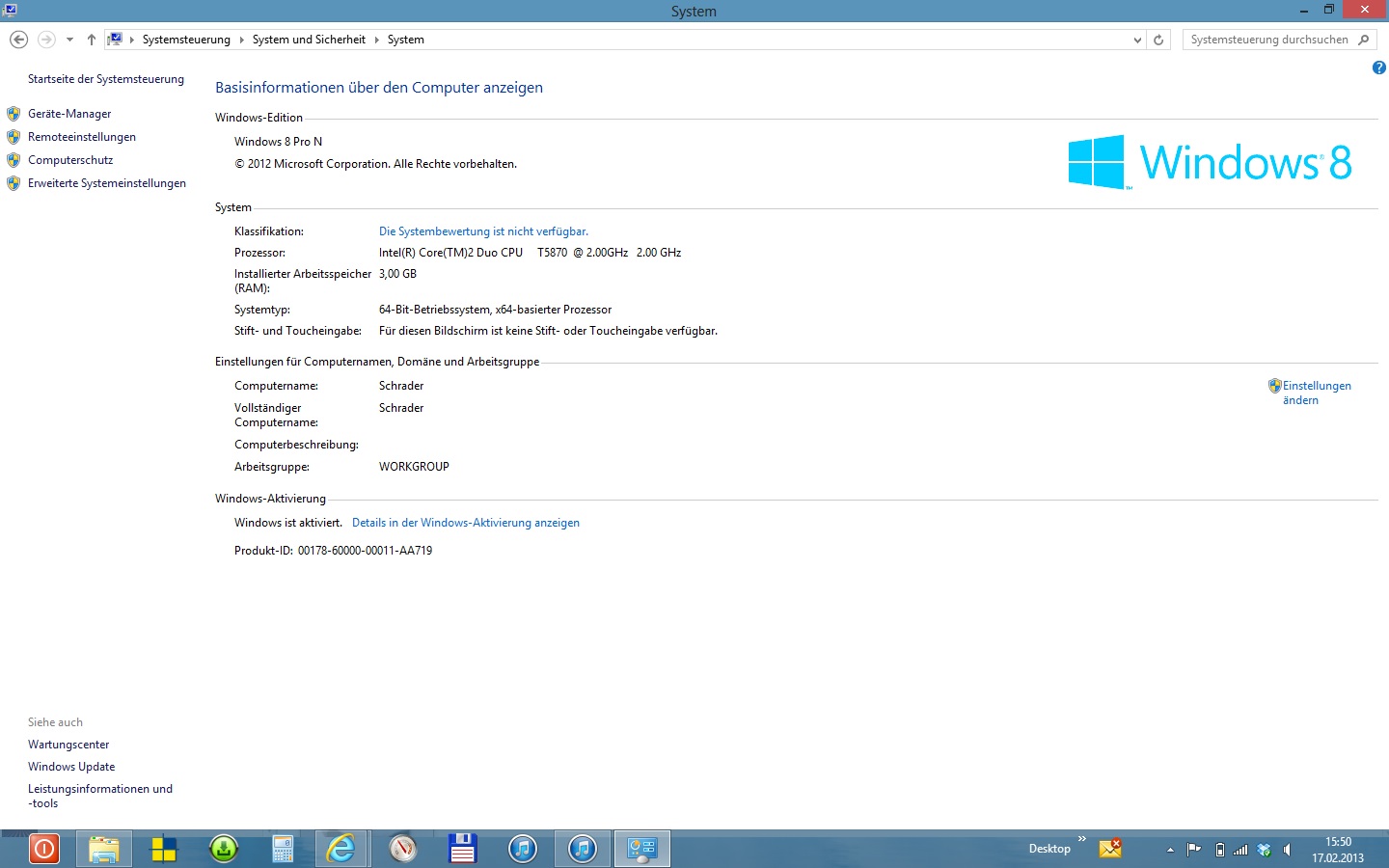The width and height of the screenshot is (1389, 868).
Task: Open Remoteeinstellungen
Action: (82, 137)
